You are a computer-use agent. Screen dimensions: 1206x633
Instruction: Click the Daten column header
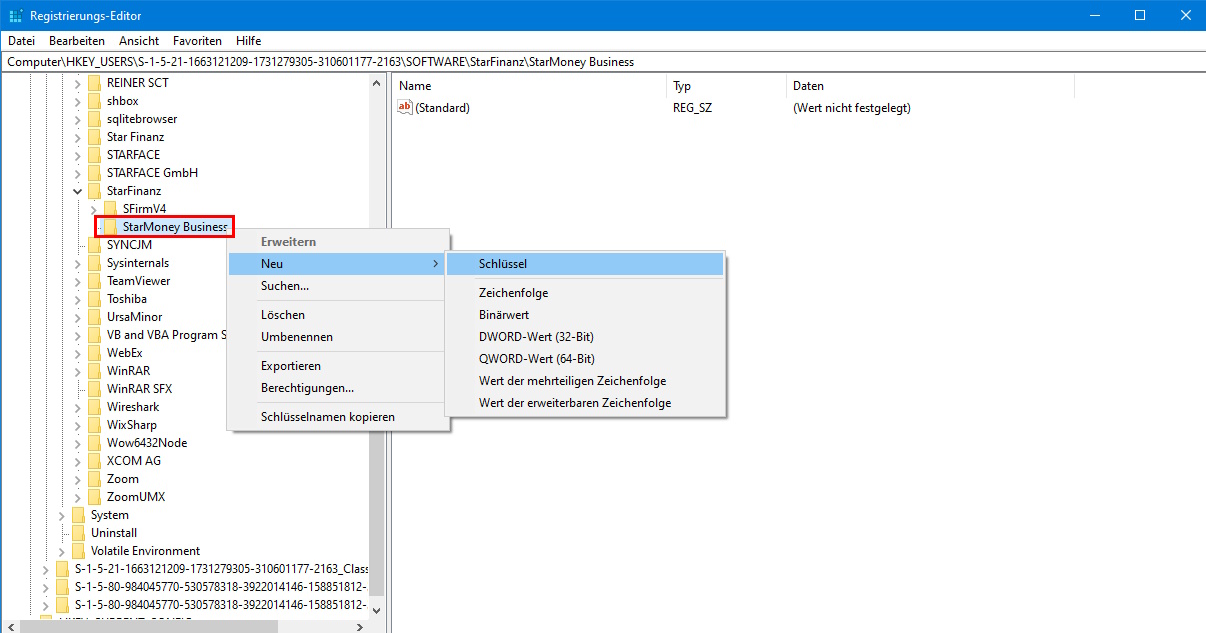930,86
